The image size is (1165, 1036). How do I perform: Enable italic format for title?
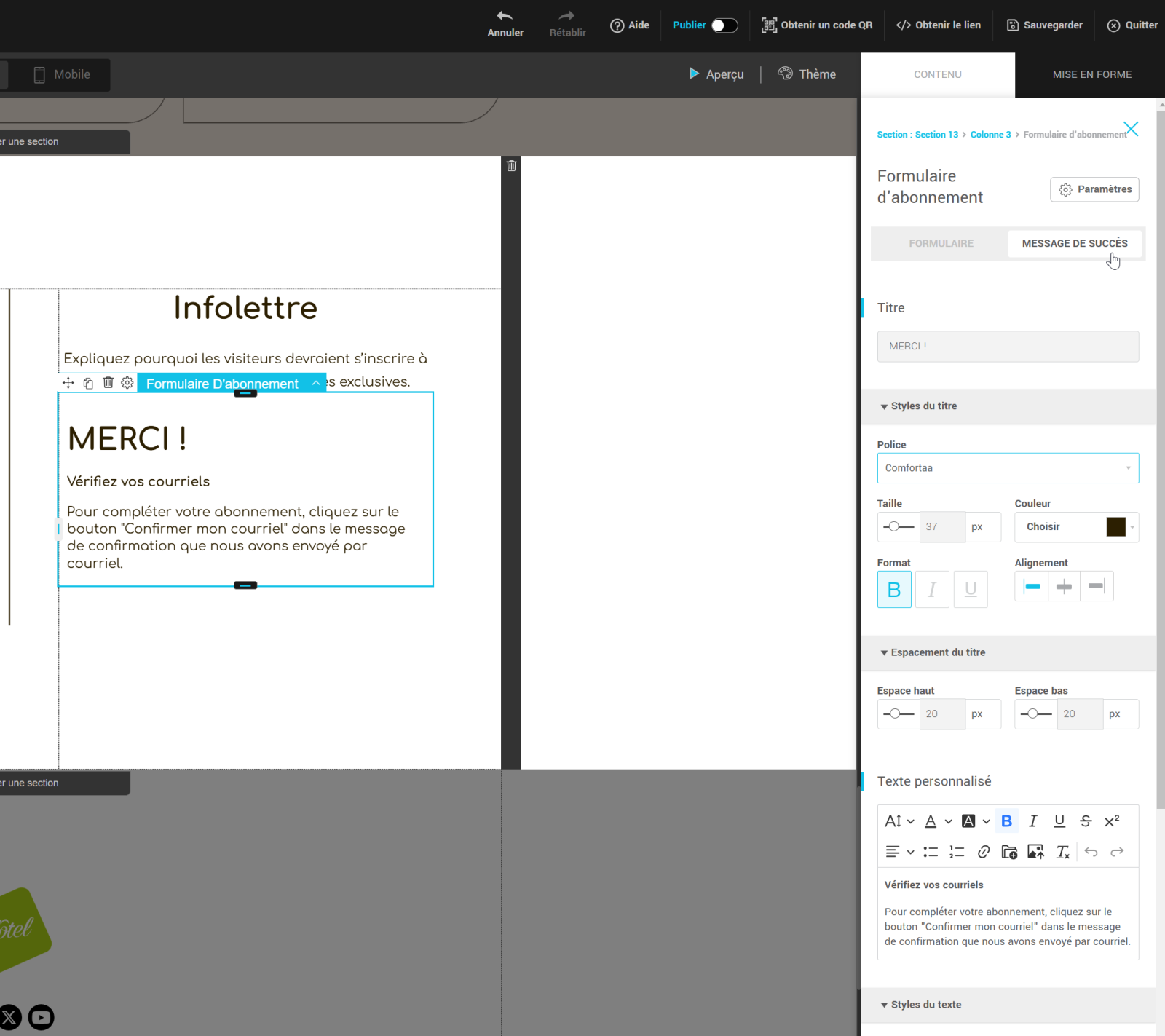coord(932,590)
